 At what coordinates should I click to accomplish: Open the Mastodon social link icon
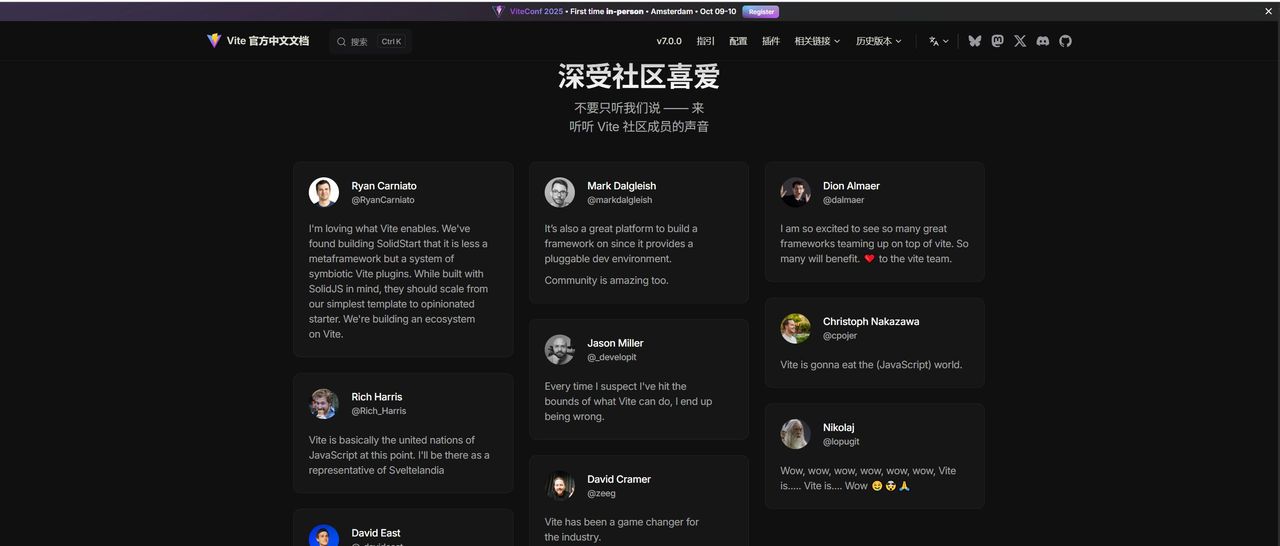[x=997, y=41]
